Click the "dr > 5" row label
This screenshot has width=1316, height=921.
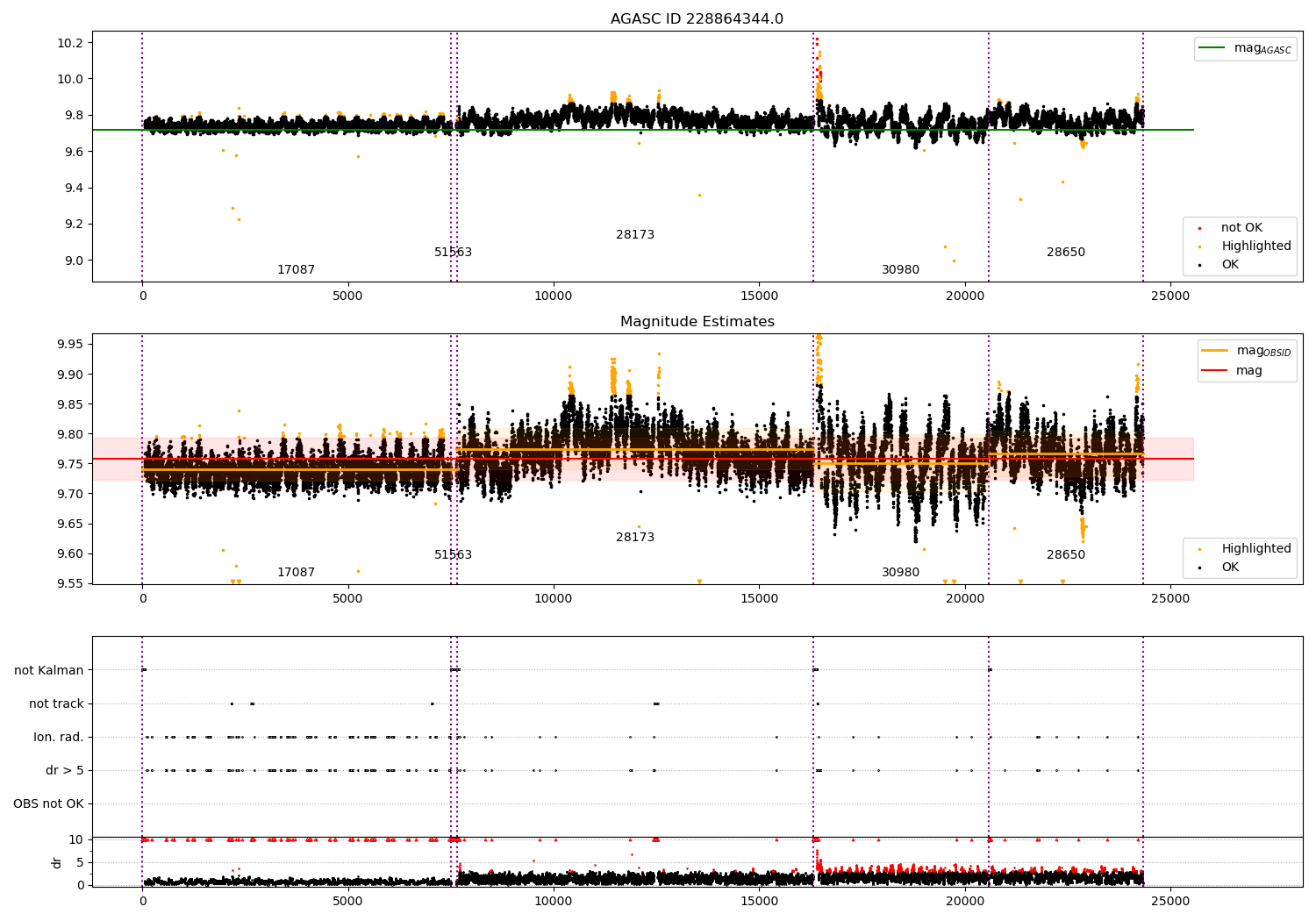click(x=65, y=771)
